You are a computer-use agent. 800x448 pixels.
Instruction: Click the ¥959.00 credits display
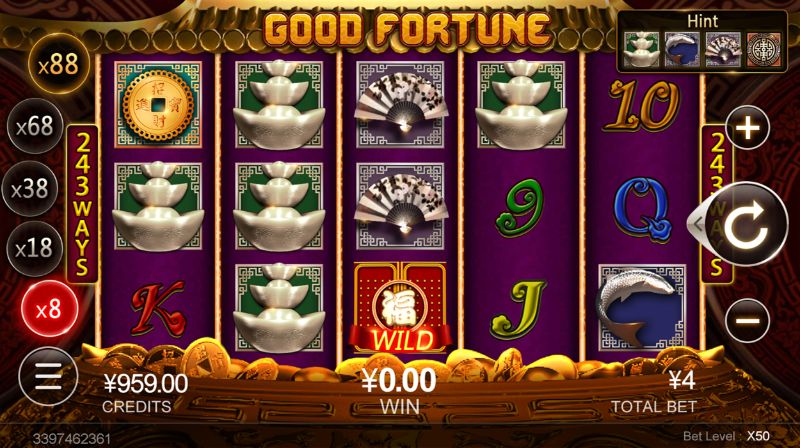tap(145, 383)
